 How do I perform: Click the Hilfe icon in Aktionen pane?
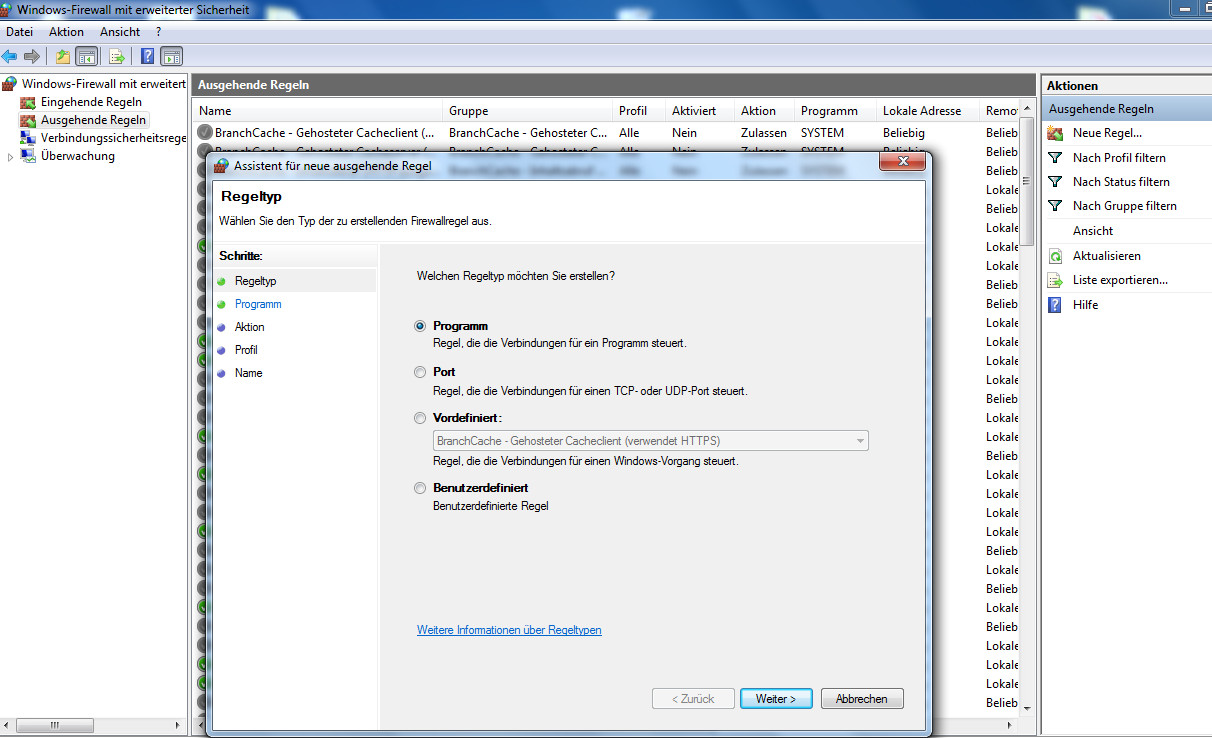(x=1055, y=305)
